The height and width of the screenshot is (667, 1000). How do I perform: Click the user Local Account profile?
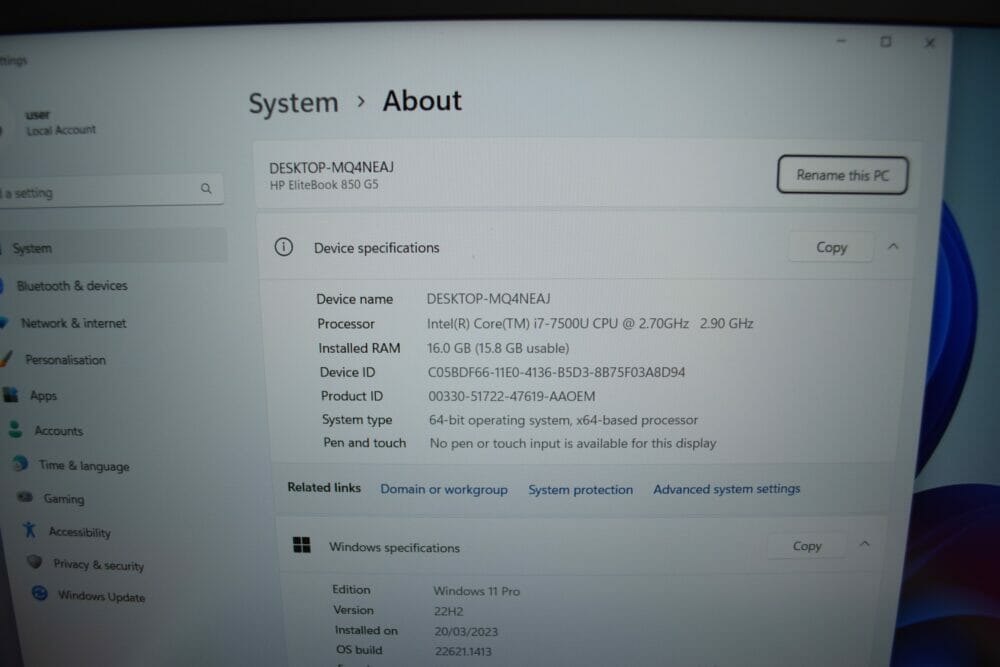(54, 122)
